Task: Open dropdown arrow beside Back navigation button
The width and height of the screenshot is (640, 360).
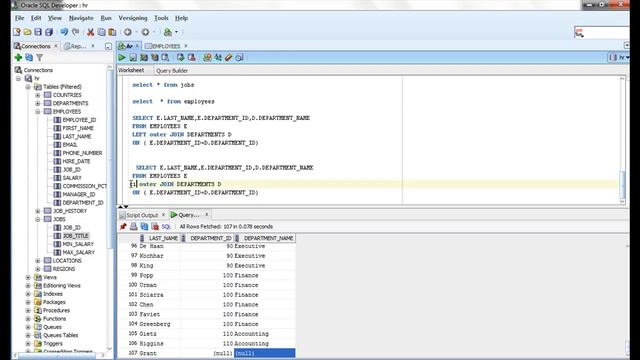Action: (x=136, y=32)
